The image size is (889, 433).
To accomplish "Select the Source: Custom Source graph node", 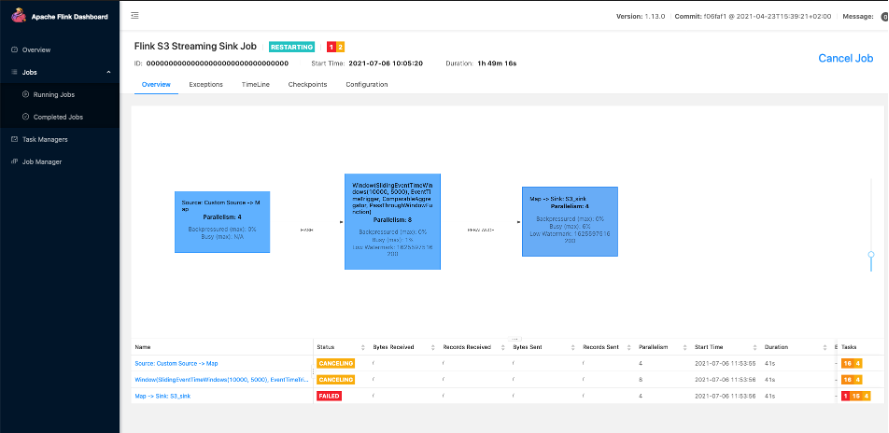I will 222,222.
